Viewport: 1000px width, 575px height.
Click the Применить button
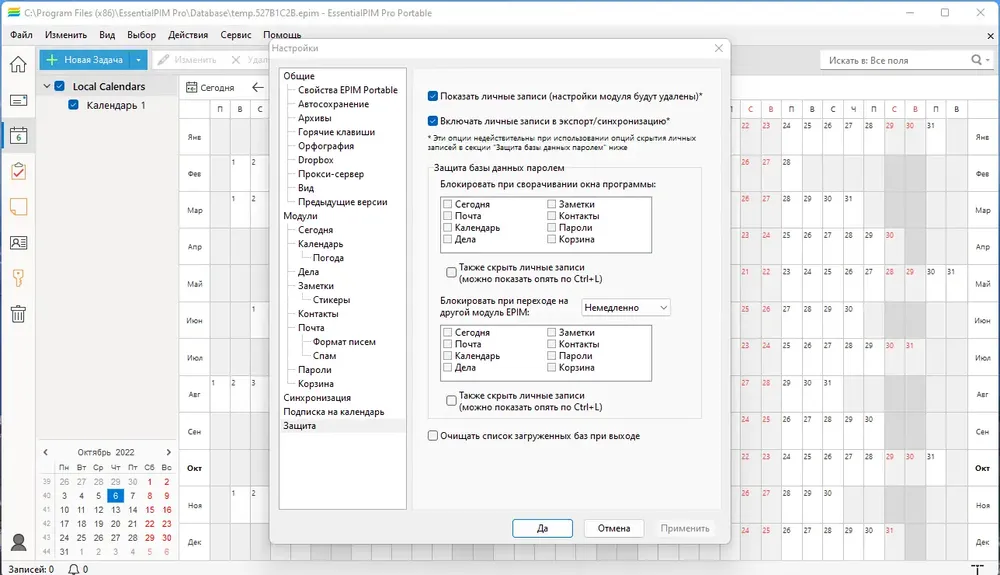(x=685, y=528)
